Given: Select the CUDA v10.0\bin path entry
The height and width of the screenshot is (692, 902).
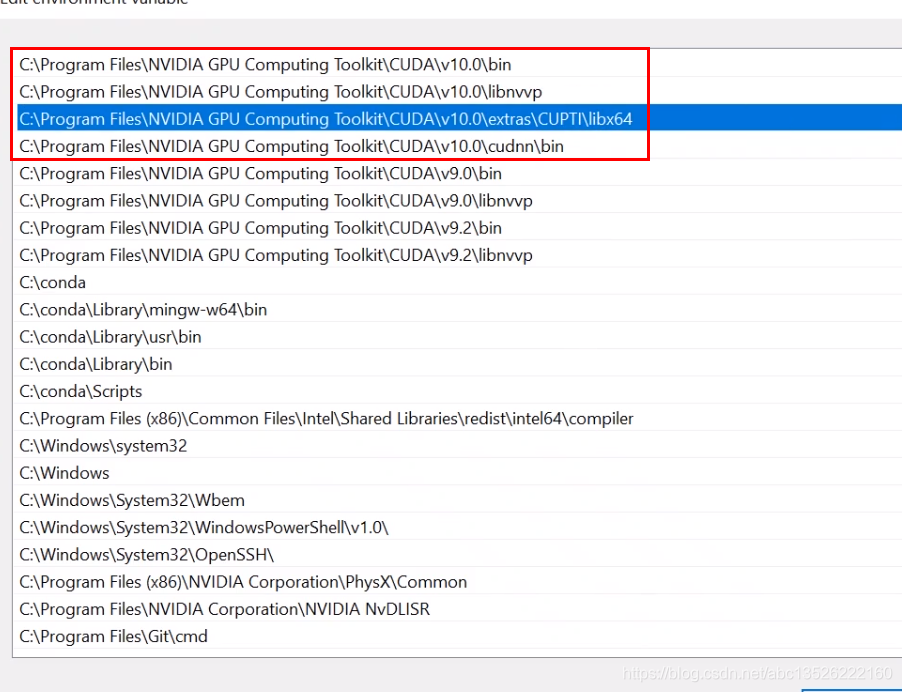Looking at the screenshot, I should (459, 64).
